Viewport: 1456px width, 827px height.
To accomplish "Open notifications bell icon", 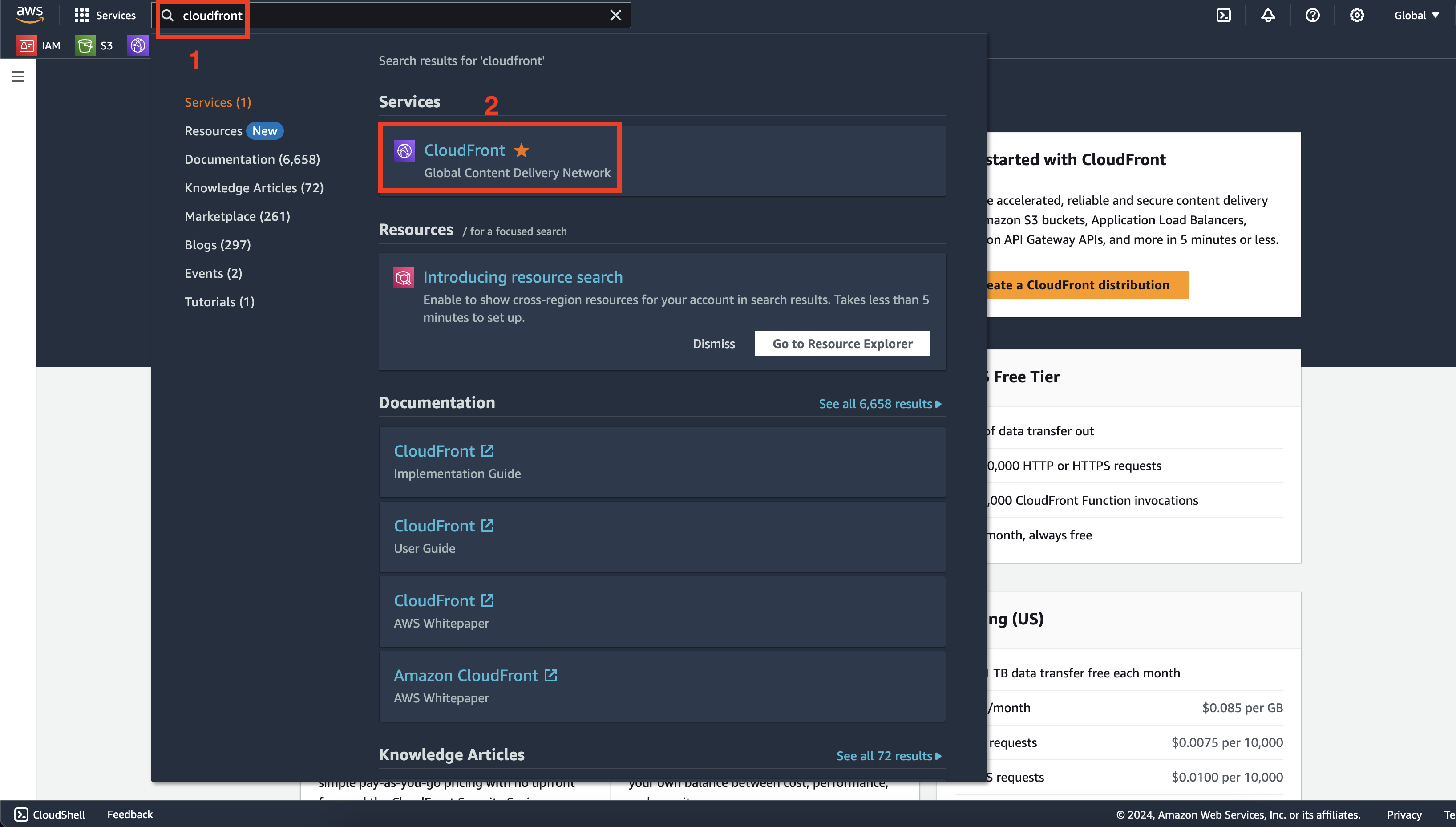I will [x=1268, y=15].
